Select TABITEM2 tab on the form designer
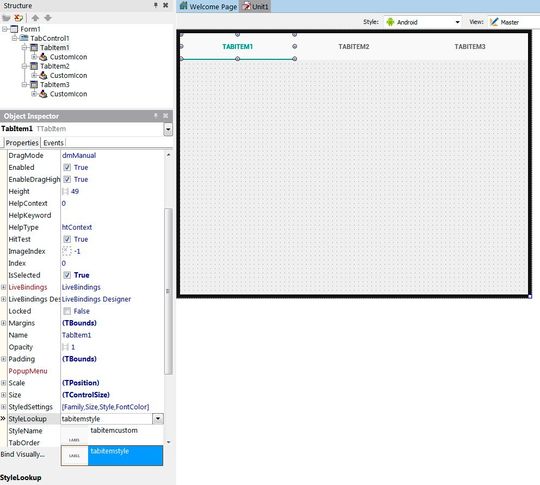This screenshot has width=540, height=485. pyautogui.click(x=354, y=47)
